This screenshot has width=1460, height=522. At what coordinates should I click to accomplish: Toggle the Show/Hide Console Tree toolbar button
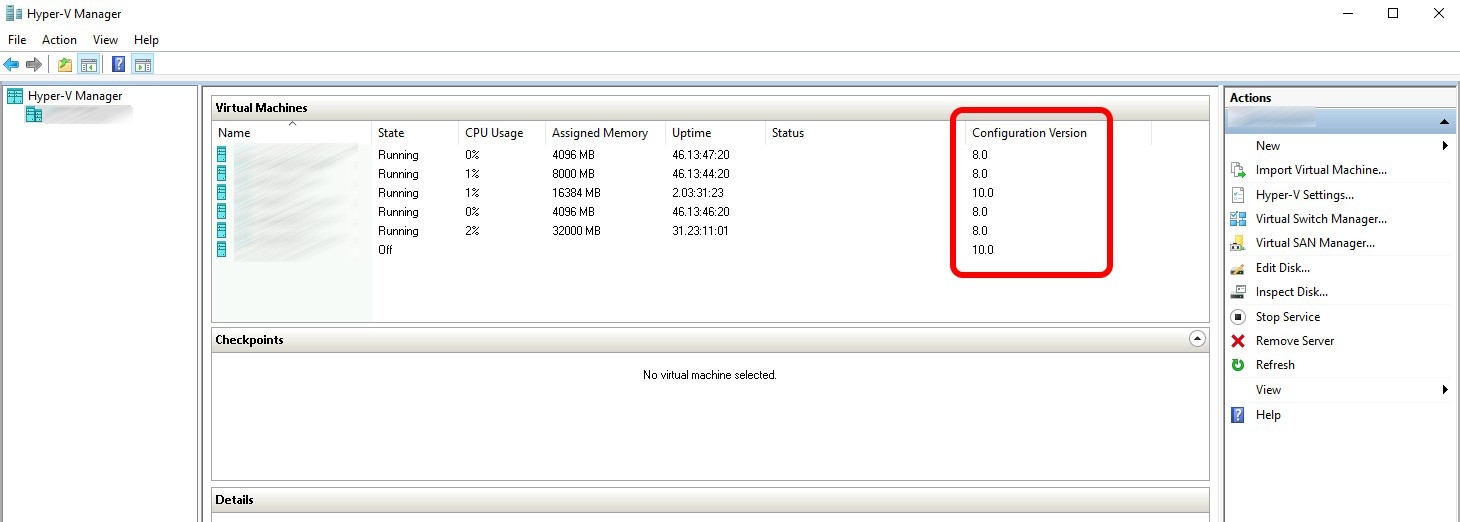coord(89,65)
